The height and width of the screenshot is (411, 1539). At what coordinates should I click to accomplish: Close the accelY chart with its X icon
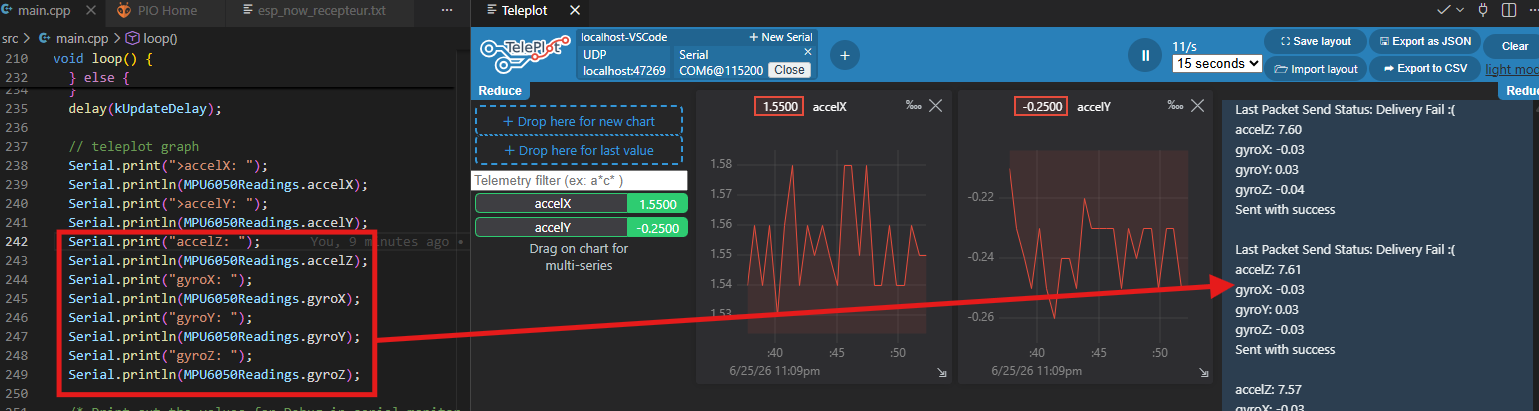tap(1198, 106)
